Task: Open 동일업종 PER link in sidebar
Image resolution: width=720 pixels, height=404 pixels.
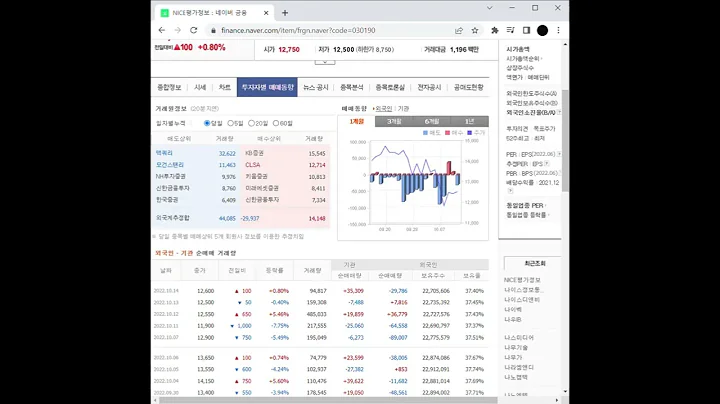Action: click(x=525, y=206)
